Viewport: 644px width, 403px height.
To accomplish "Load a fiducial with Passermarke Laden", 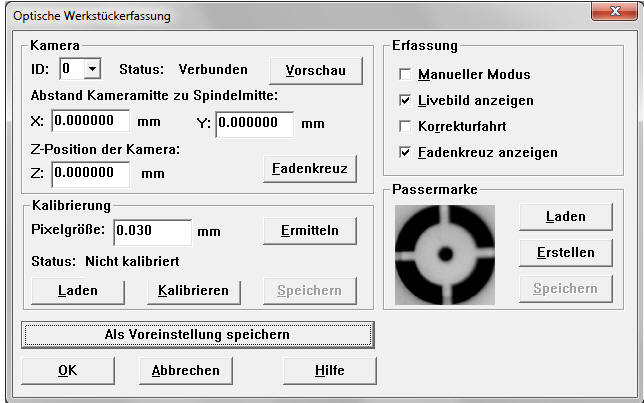I will (x=565, y=216).
